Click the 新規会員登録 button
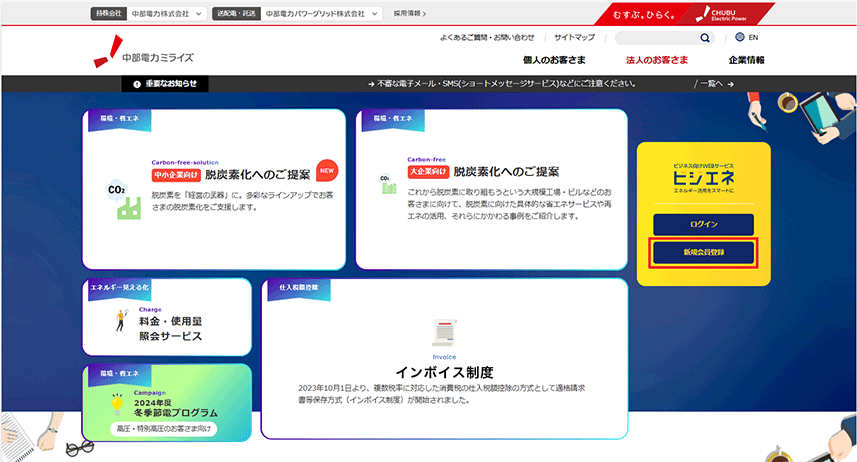857x462 pixels. click(703, 252)
